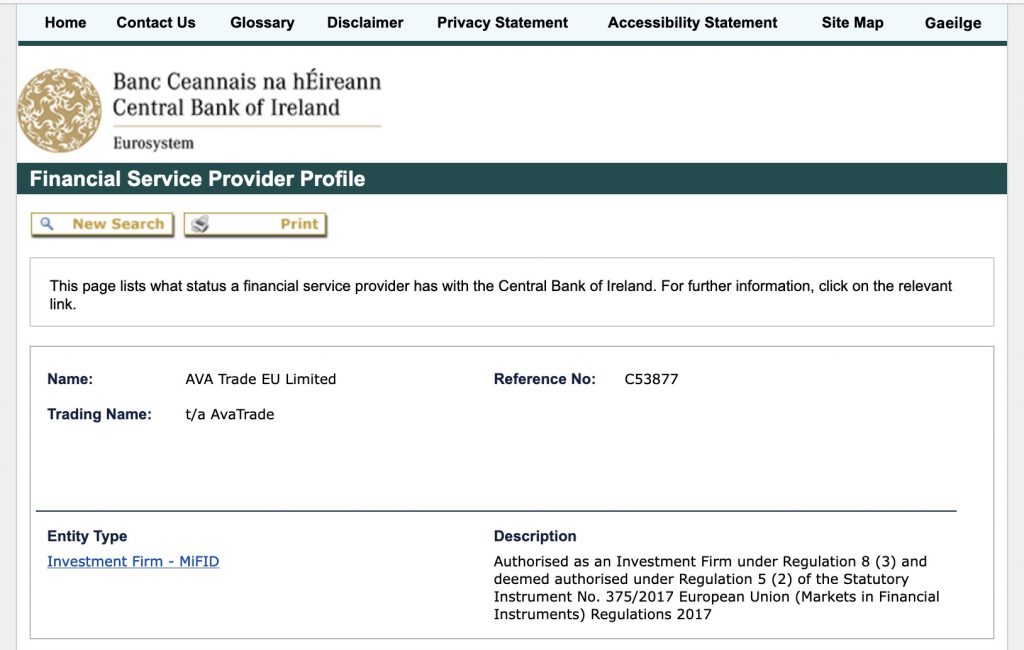
Task: Follow the Investment Firm - MiFID link
Action: [x=133, y=561]
